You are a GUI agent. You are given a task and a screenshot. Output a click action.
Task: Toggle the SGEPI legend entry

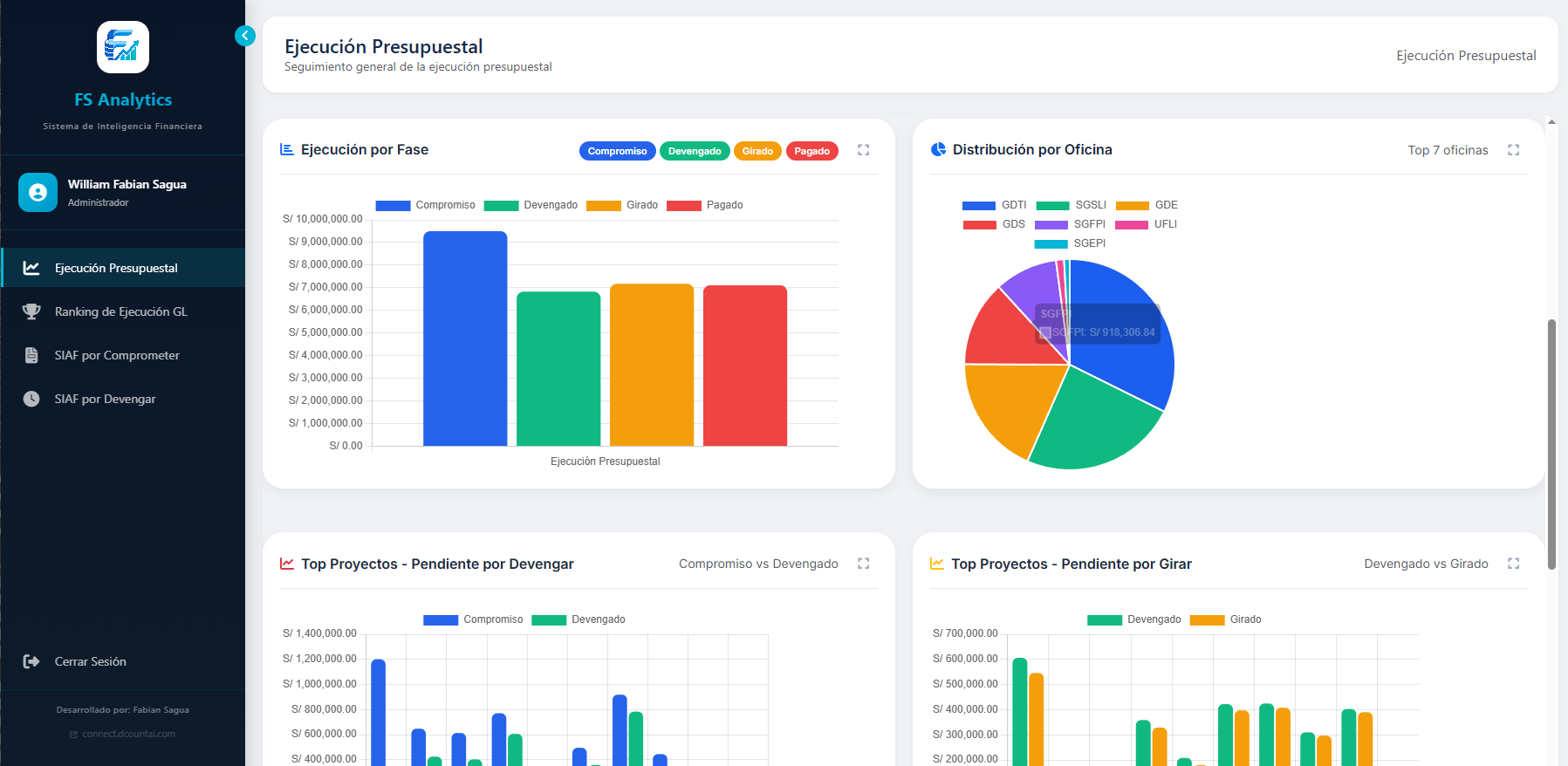tap(1070, 243)
